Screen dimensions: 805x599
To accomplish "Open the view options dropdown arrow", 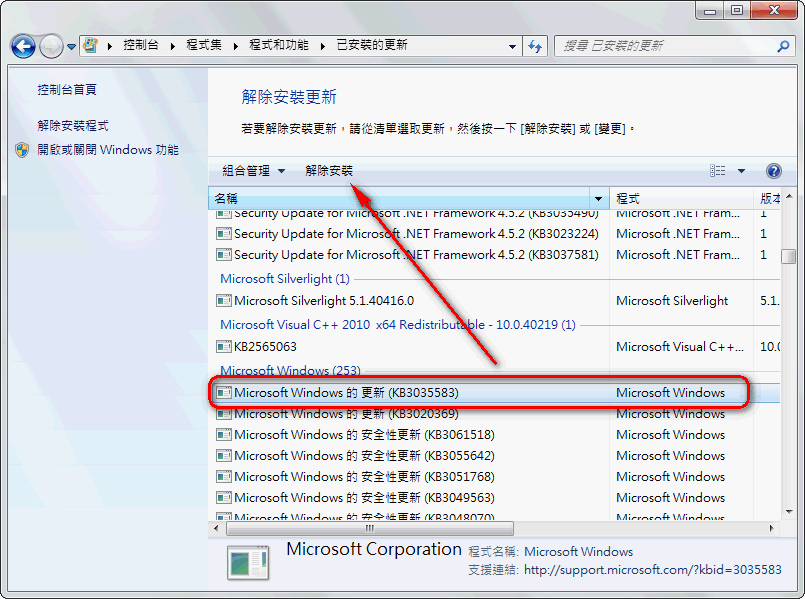I will (741, 171).
